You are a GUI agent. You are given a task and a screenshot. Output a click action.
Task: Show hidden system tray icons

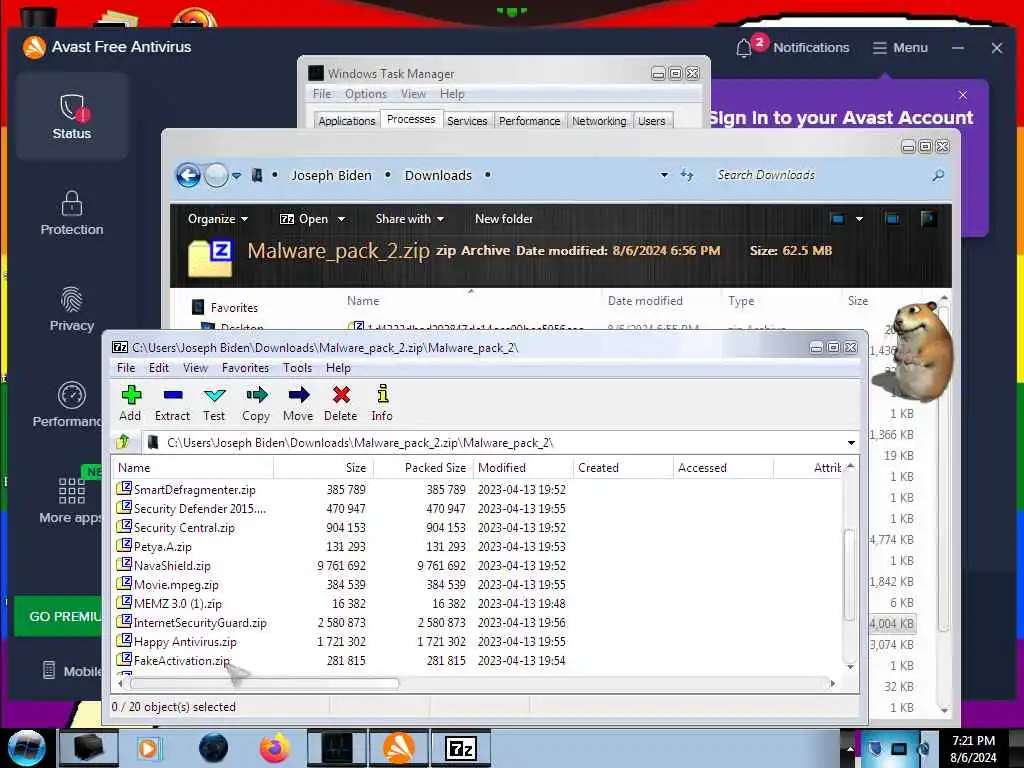(850, 749)
